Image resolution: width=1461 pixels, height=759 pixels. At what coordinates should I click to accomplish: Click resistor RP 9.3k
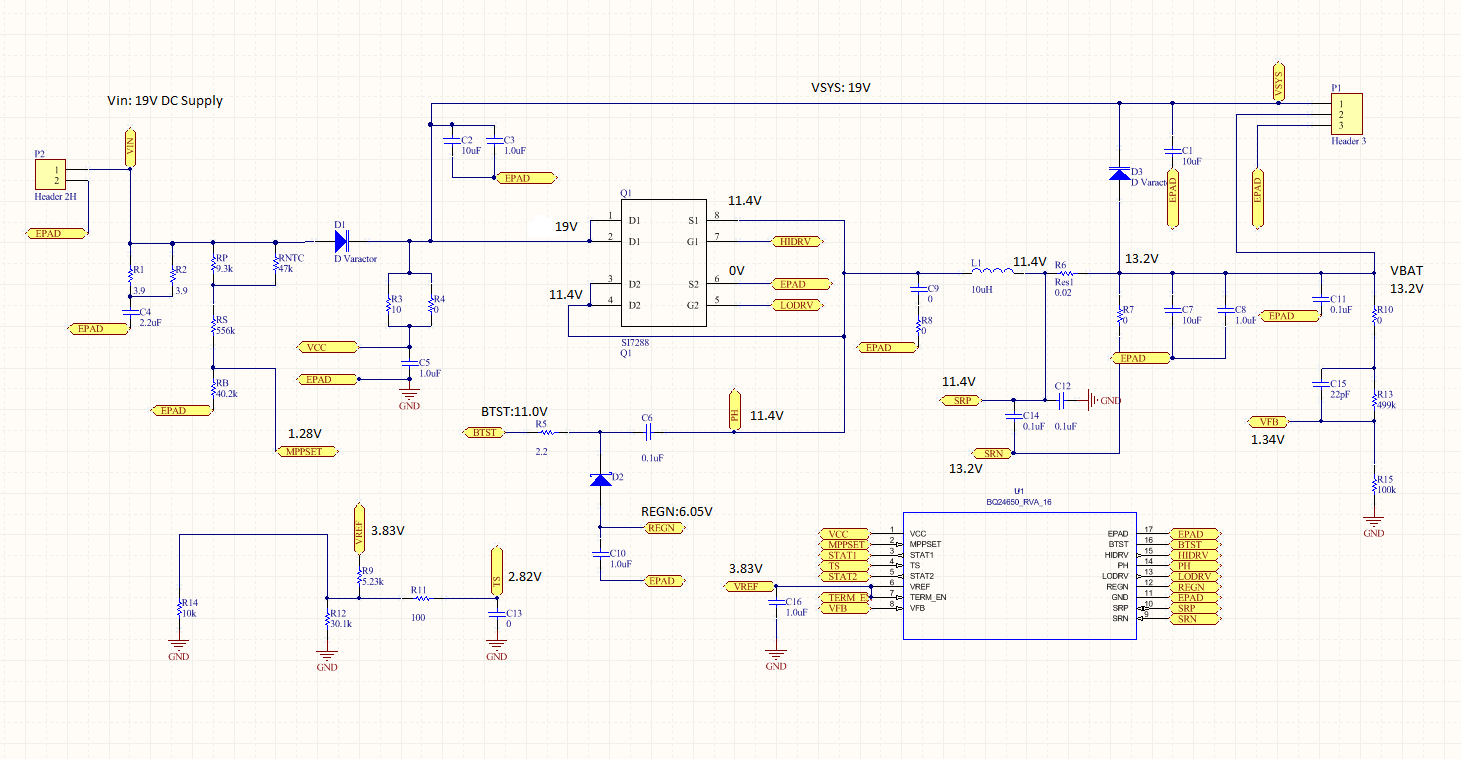[x=213, y=266]
